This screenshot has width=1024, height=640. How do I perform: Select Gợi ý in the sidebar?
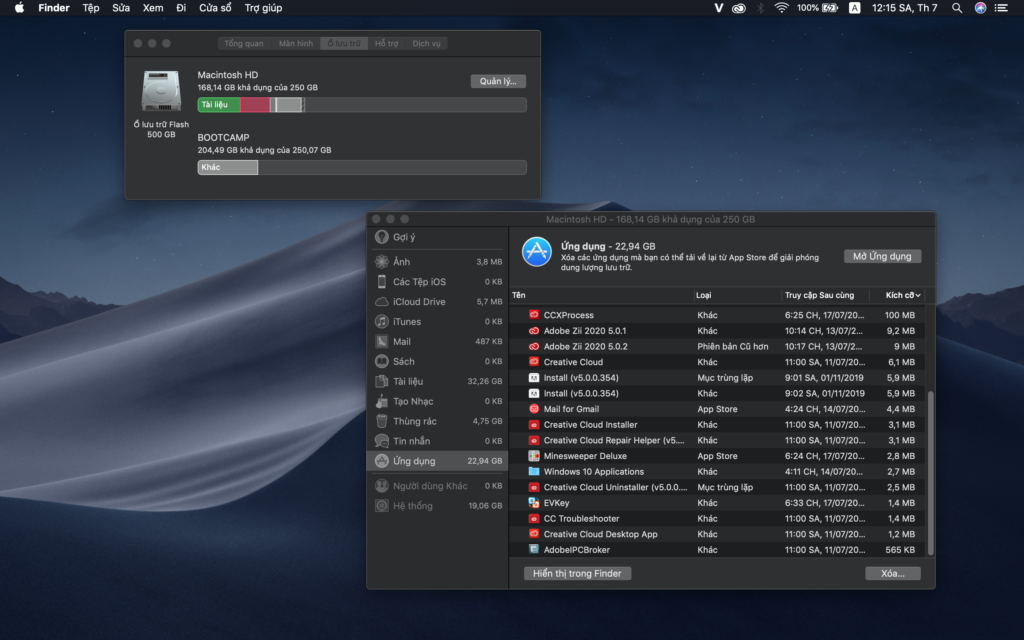point(438,237)
